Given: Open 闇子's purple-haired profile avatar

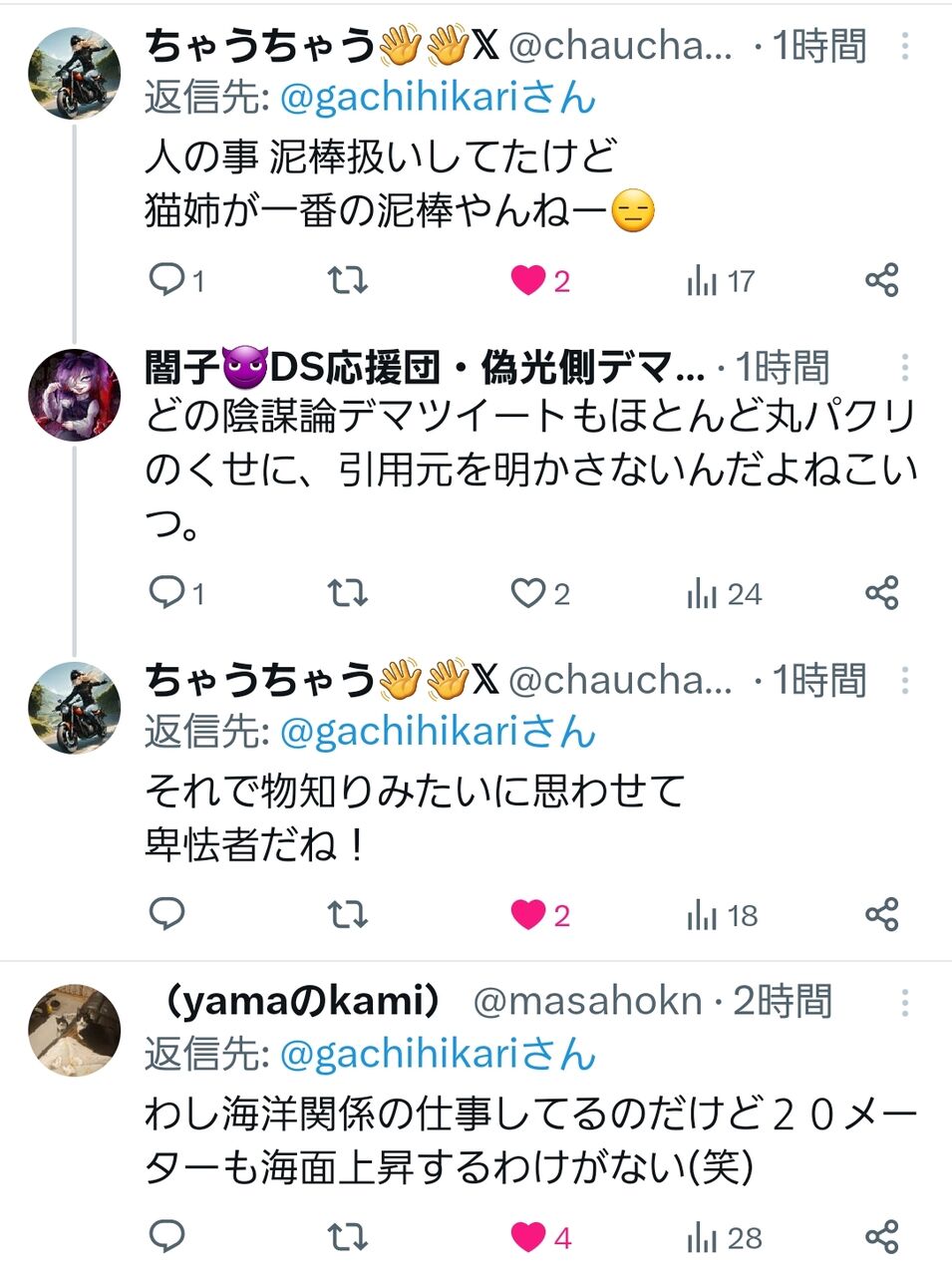Looking at the screenshot, I should pos(73,395).
